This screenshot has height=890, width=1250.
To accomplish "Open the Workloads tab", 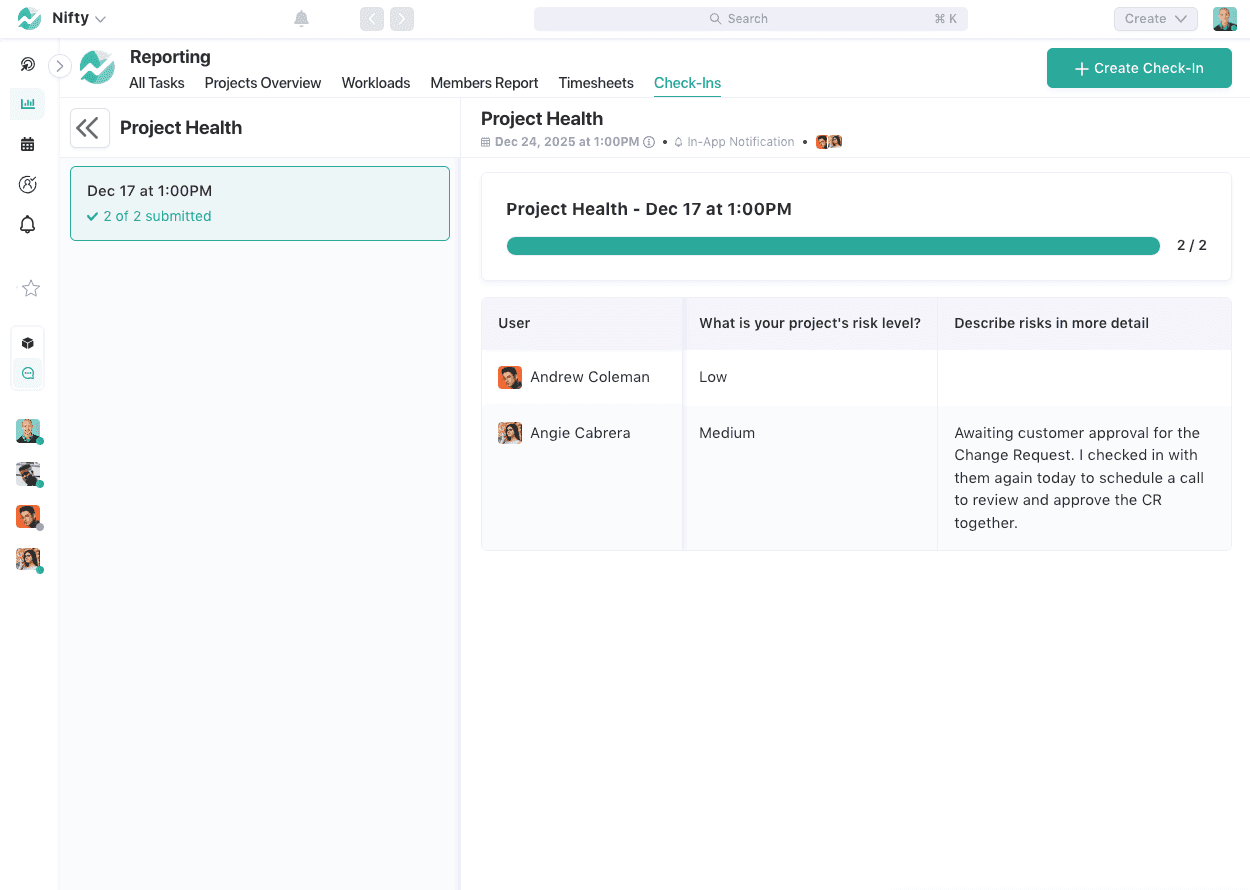I will [x=376, y=83].
